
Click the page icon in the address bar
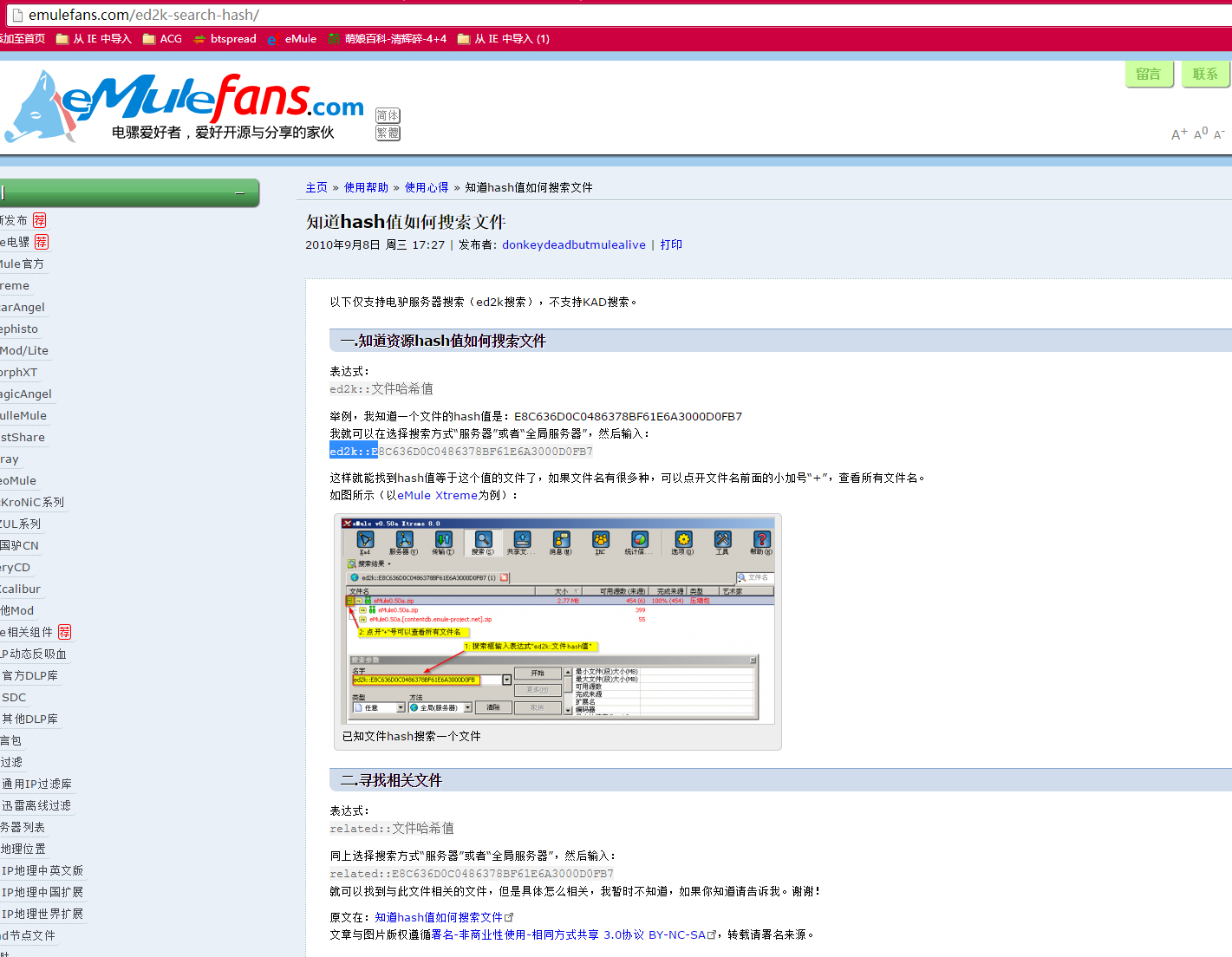pyautogui.click(x=17, y=15)
